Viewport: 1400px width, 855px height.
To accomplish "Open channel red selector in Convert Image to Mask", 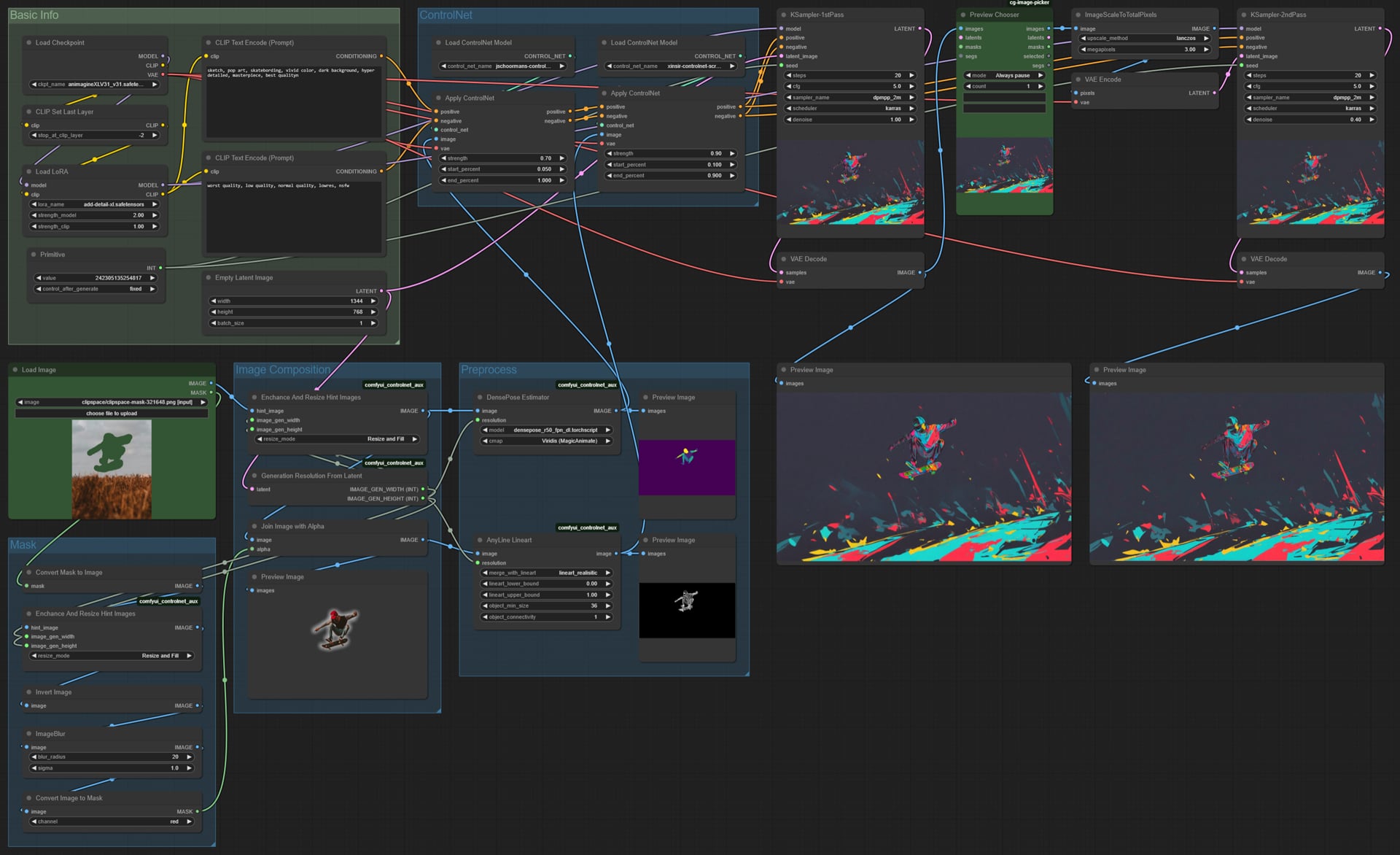I will point(112,821).
